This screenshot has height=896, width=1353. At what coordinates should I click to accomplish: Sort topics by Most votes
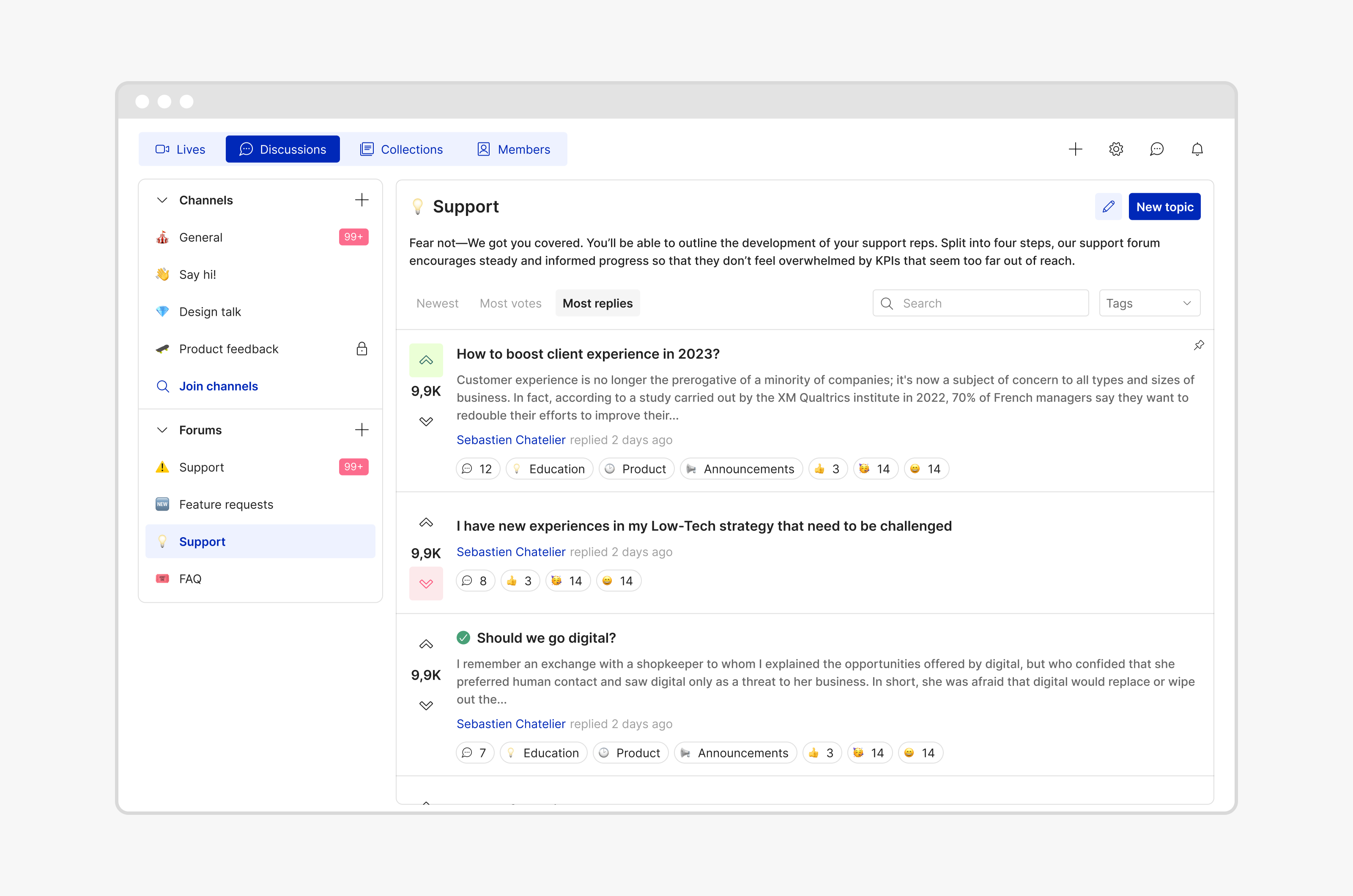click(510, 303)
